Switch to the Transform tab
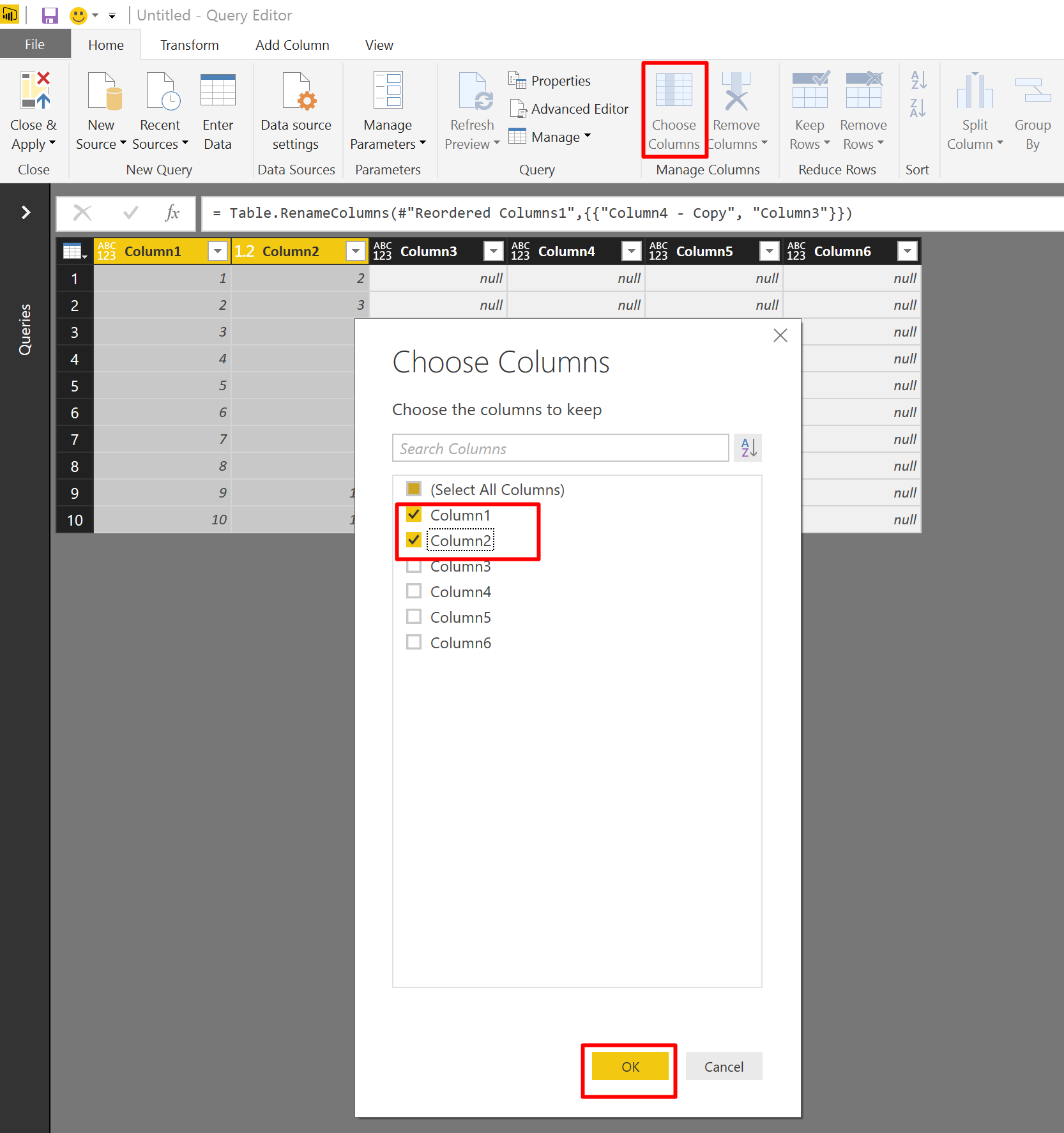The width and height of the screenshot is (1064, 1133). (x=190, y=45)
